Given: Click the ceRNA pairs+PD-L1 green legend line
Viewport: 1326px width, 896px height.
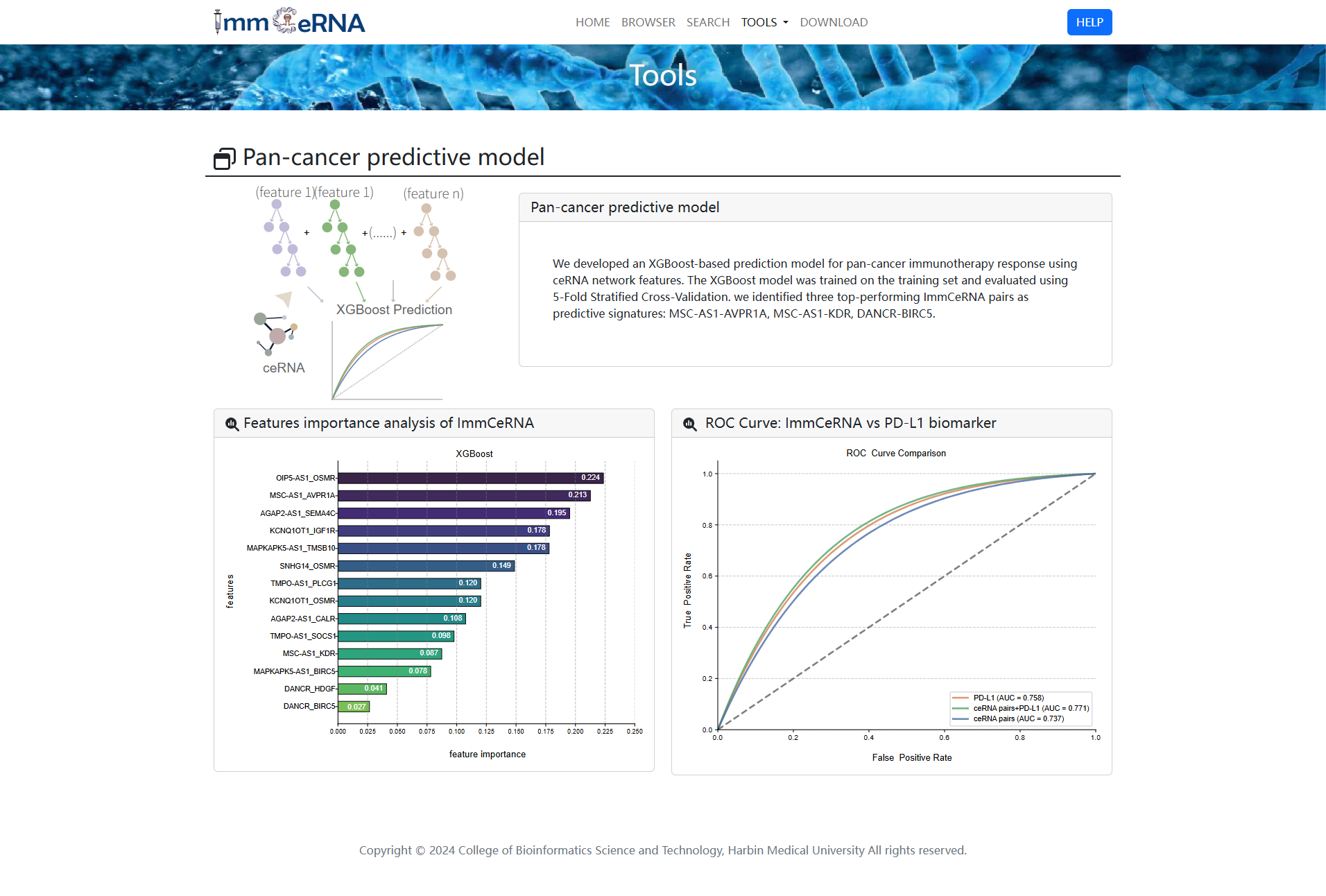Looking at the screenshot, I should (961, 708).
